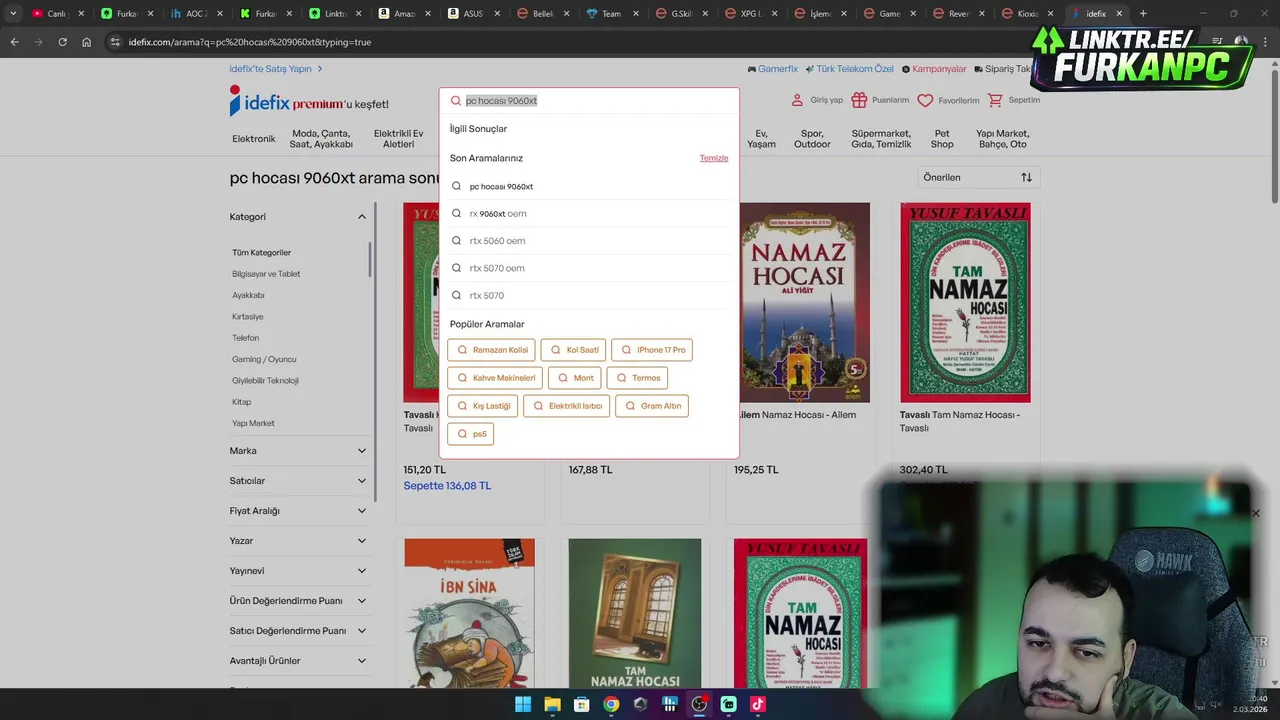Open the Önerilen sort dropdown
This screenshot has height=720, width=1280.
(978, 177)
